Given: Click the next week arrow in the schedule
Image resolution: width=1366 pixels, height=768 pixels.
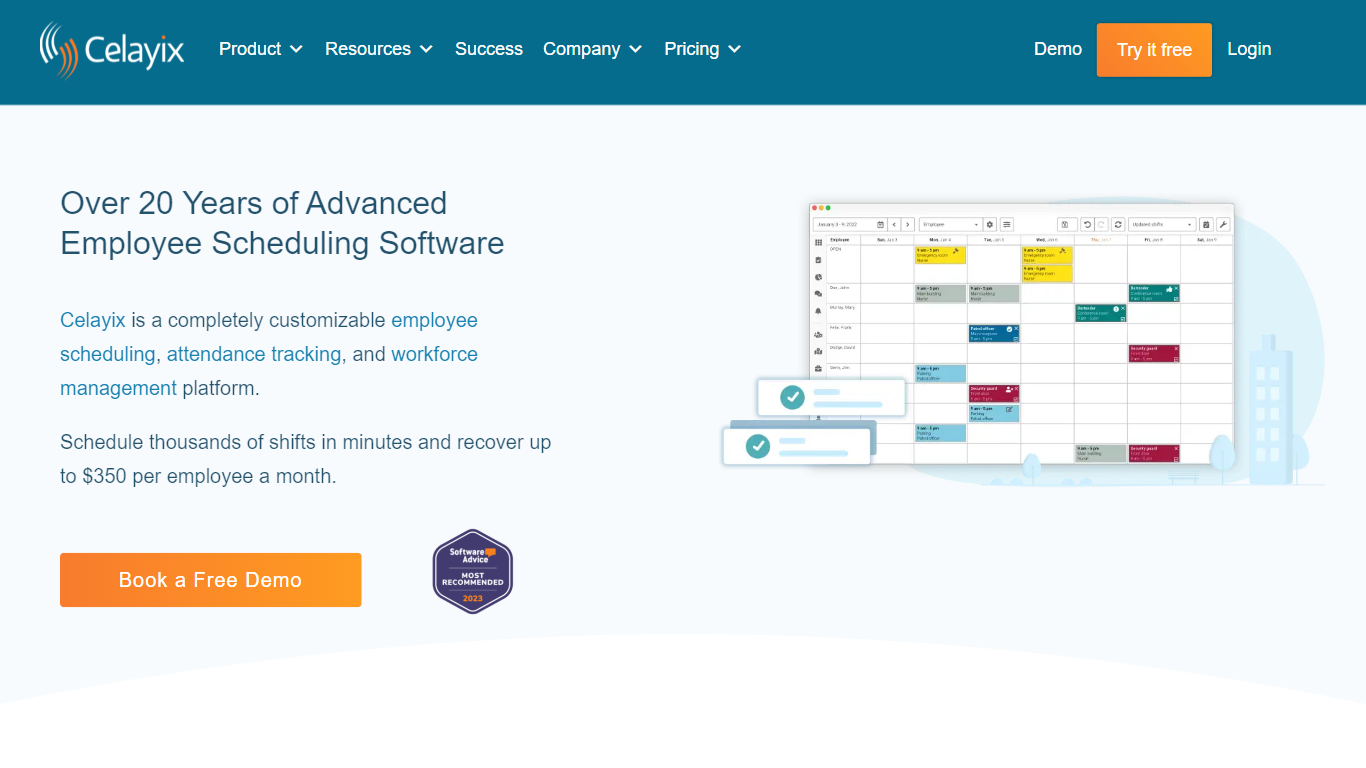Looking at the screenshot, I should point(908,225).
